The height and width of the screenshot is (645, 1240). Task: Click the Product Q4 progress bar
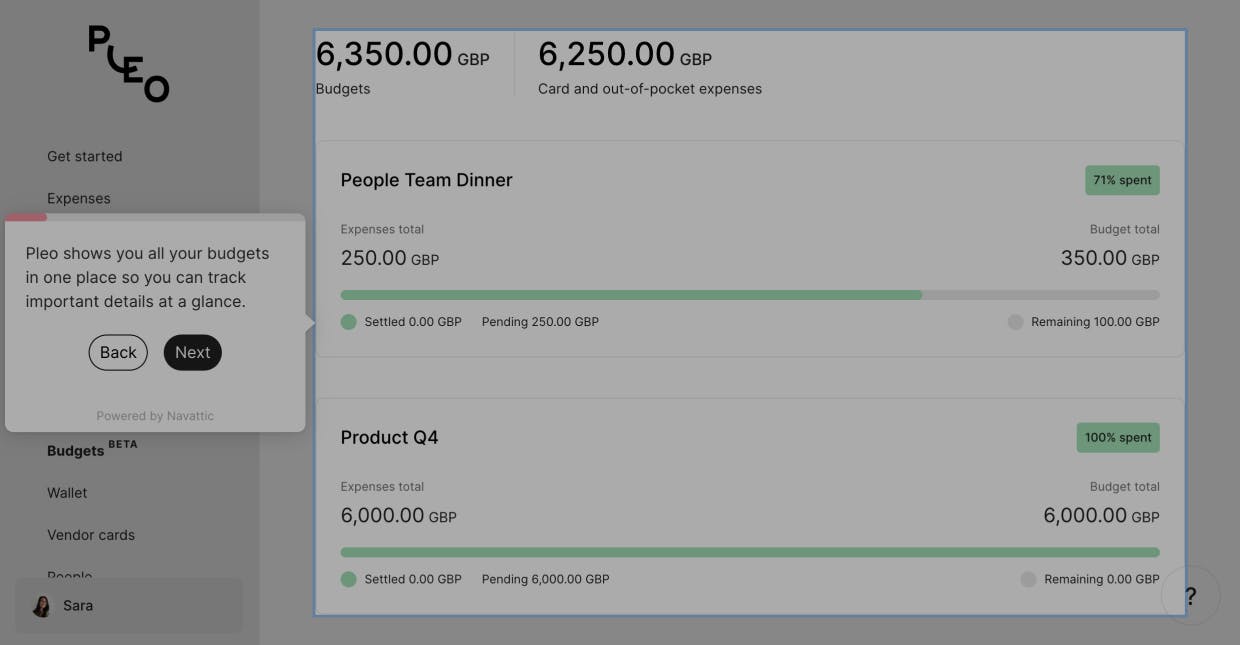tap(750, 552)
